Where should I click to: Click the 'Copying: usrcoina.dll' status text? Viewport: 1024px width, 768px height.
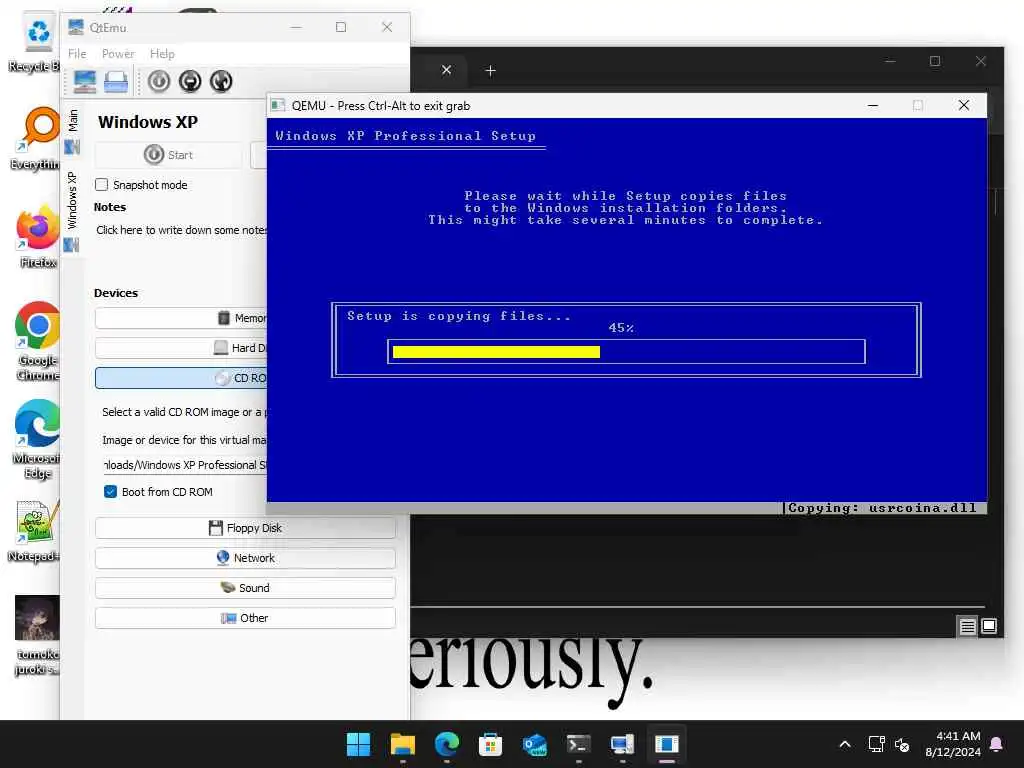[882, 508]
